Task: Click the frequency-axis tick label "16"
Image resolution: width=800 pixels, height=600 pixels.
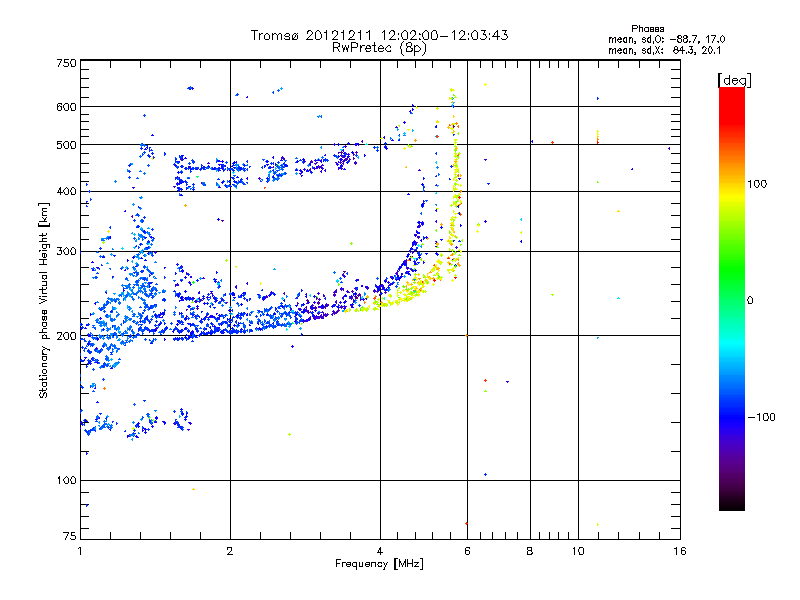Action: click(680, 551)
